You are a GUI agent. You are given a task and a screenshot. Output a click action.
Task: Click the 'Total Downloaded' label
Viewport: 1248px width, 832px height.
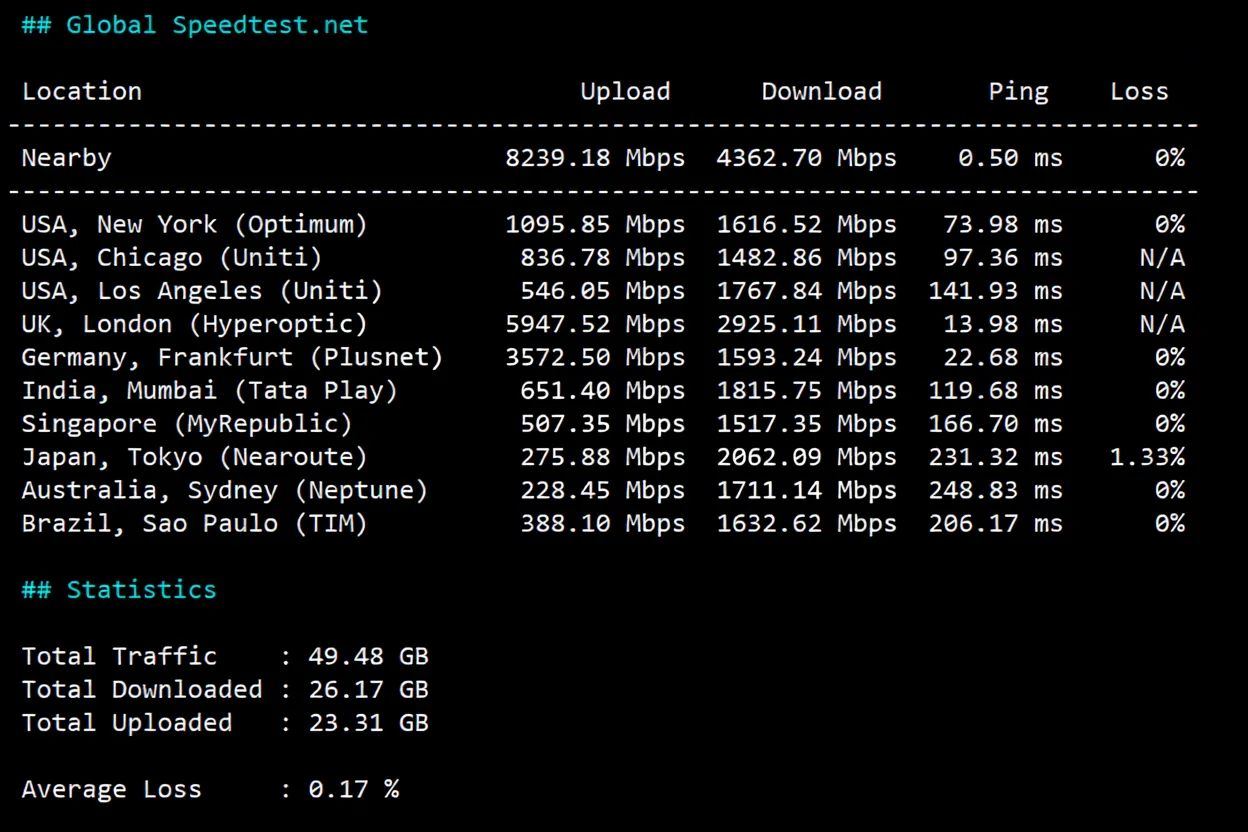141,690
